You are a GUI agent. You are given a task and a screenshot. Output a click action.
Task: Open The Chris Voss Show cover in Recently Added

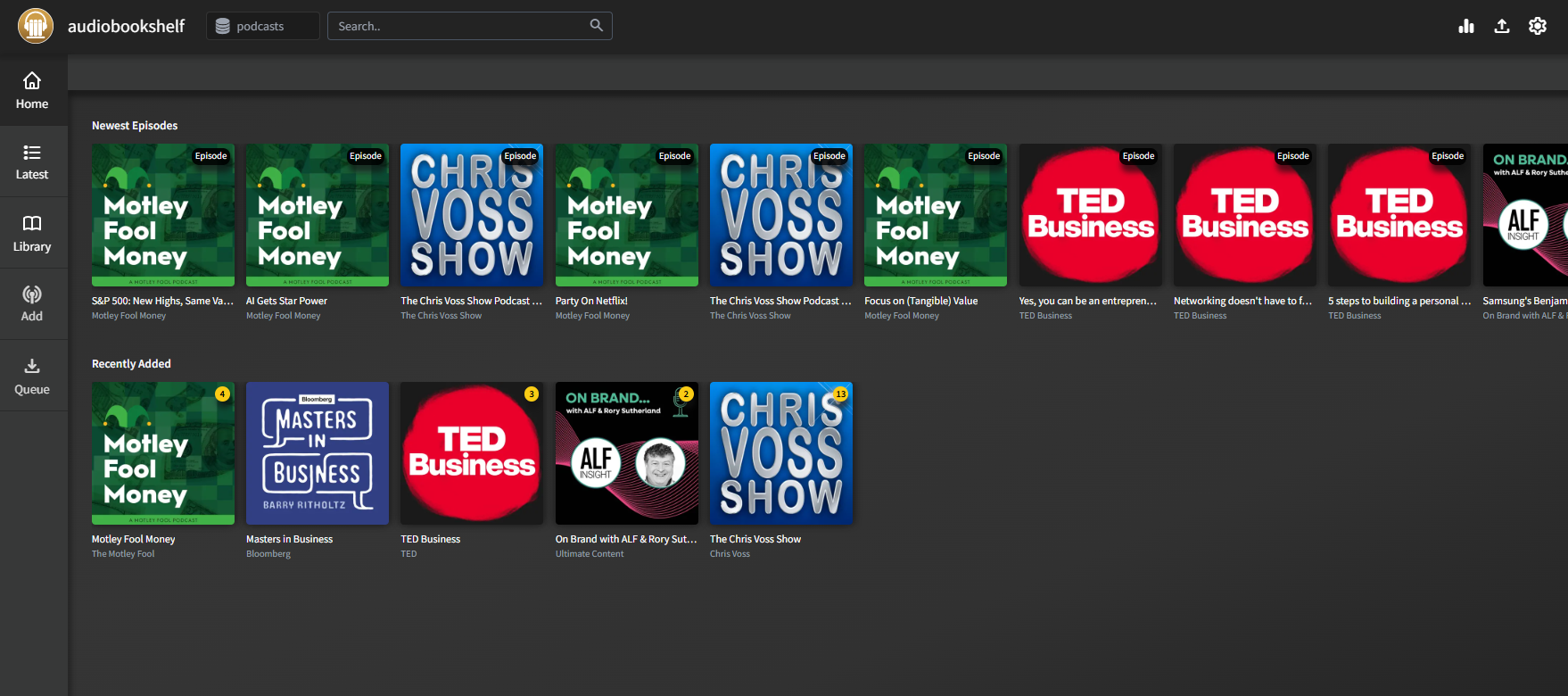[781, 453]
